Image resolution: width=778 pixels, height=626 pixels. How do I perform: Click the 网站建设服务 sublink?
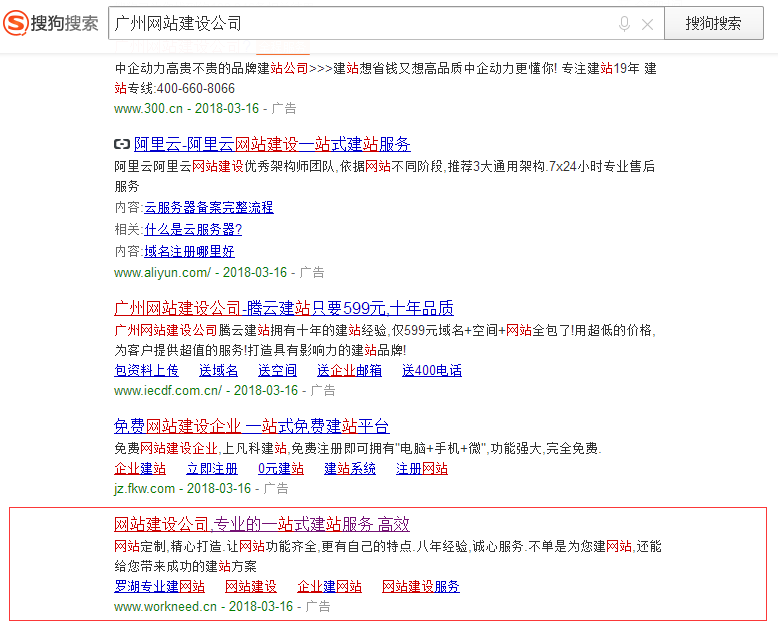pyautogui.click(x=421, y=586)
